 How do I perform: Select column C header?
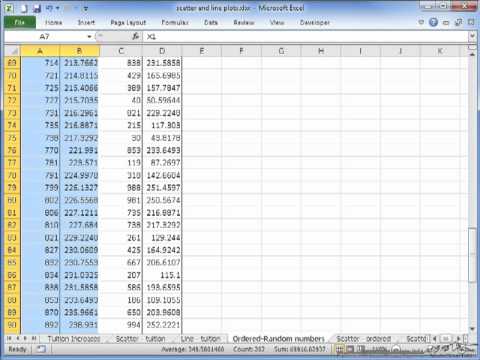point(121,51)
